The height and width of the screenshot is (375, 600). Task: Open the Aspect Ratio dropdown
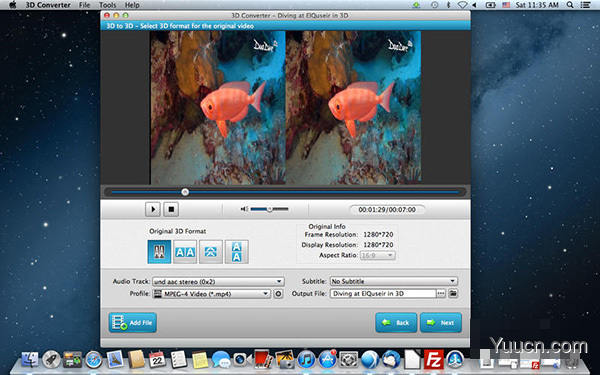tap(378, 255)
